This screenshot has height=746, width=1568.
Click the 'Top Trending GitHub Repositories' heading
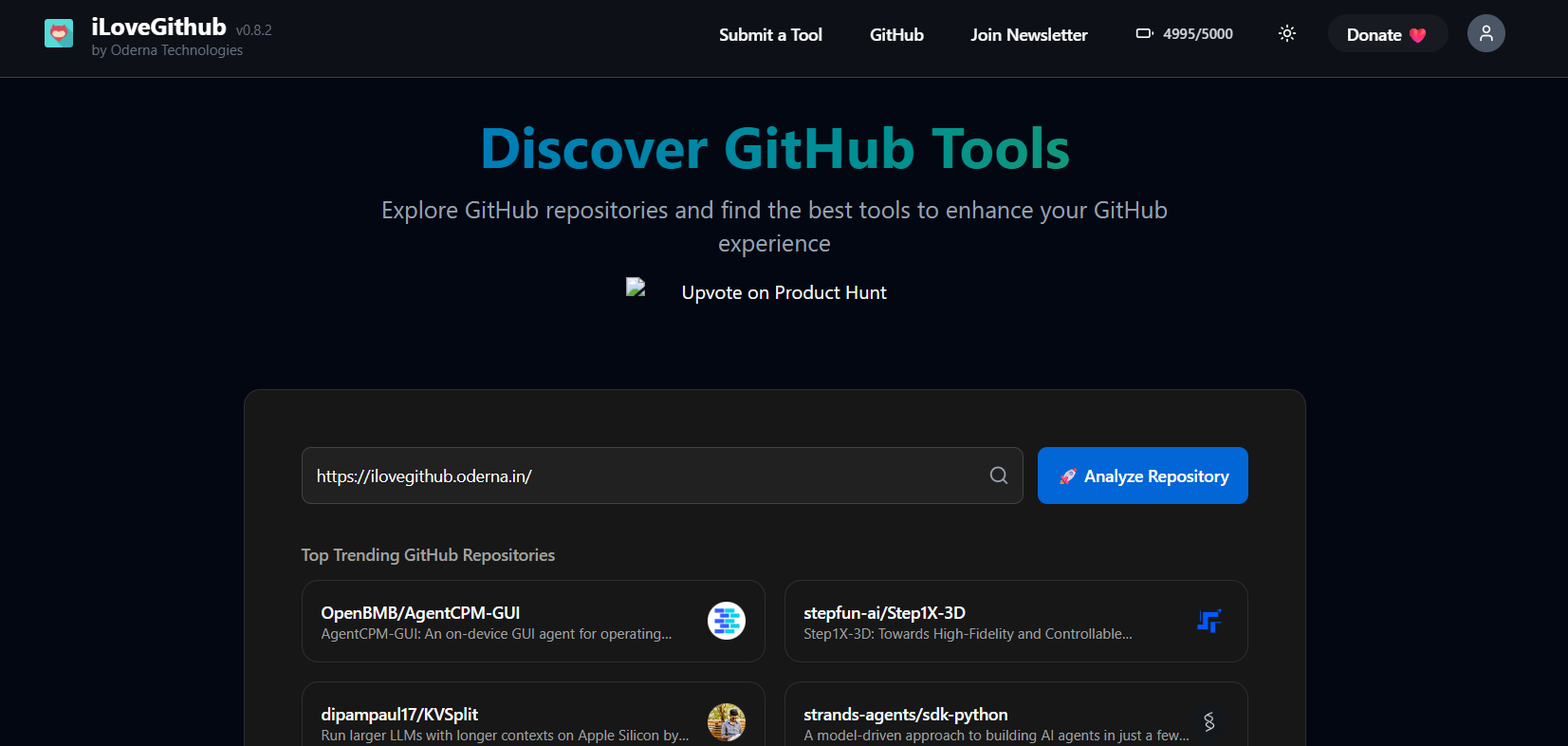[428, 555]
